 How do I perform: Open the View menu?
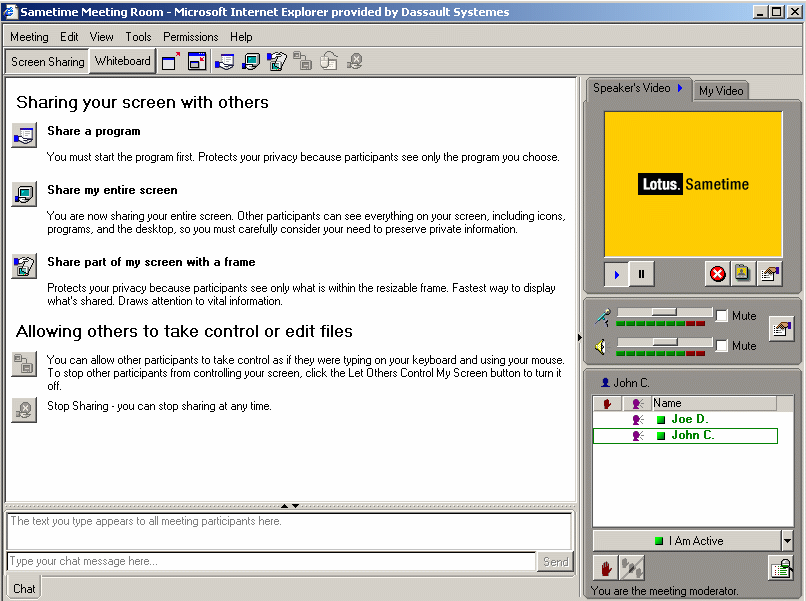point(102,37)
